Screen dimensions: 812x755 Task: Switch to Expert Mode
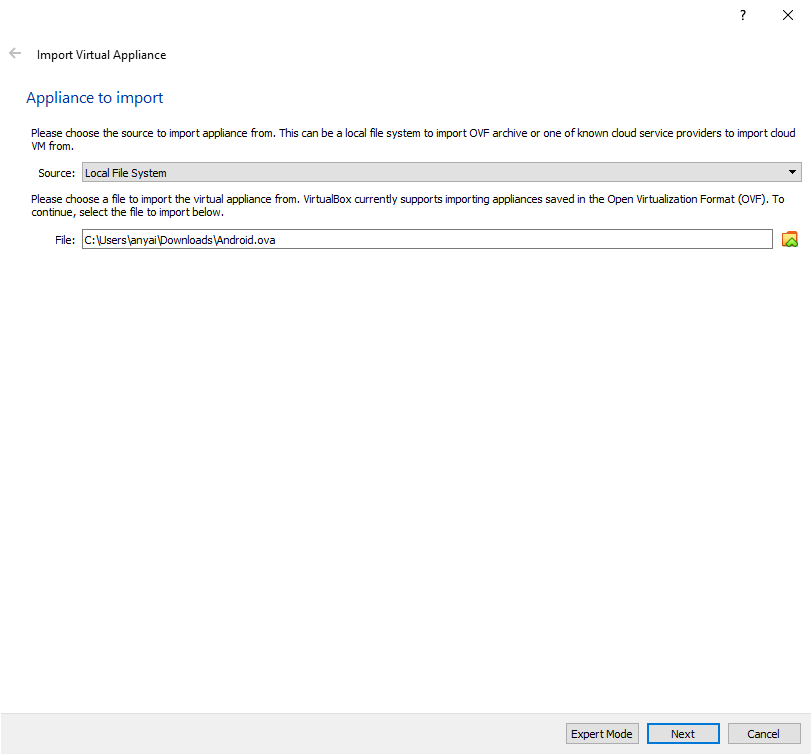602,733
